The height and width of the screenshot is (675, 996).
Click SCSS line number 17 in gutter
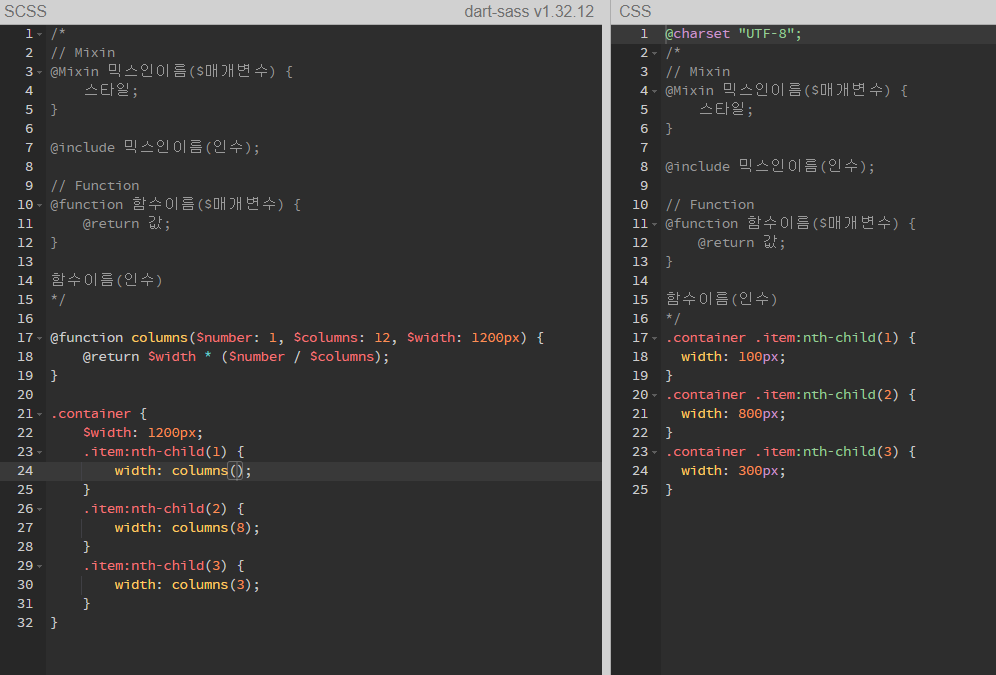coord(25,338)
